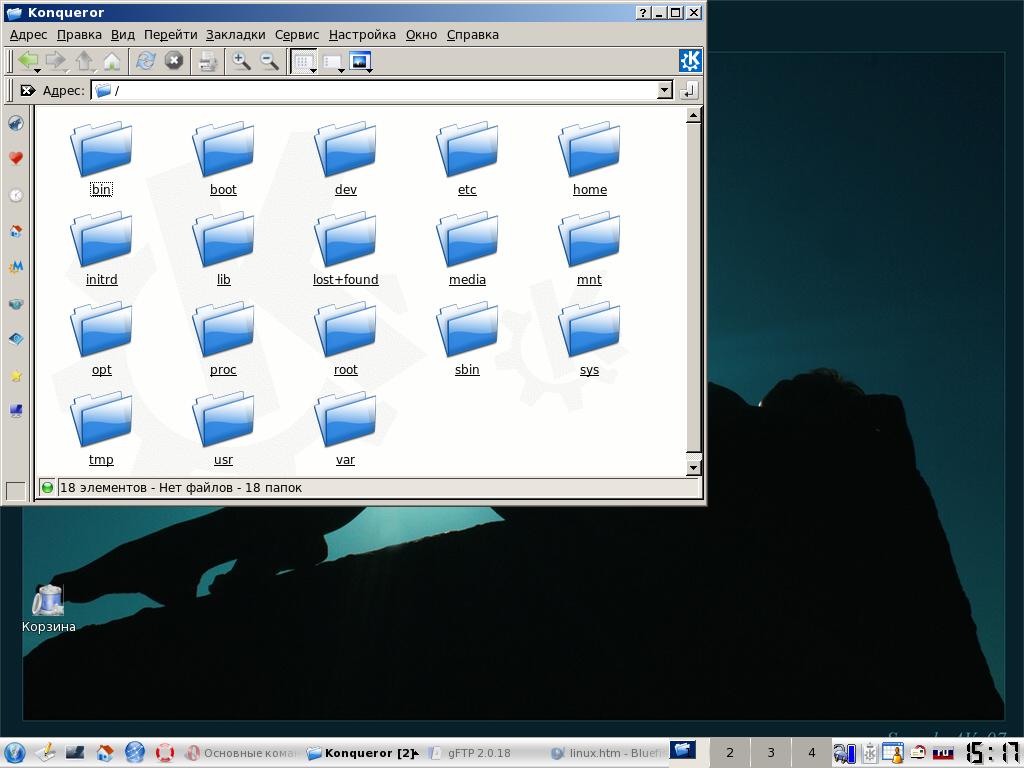Open the top sidebar tab with the grey-blue round icon

[16, 123]
